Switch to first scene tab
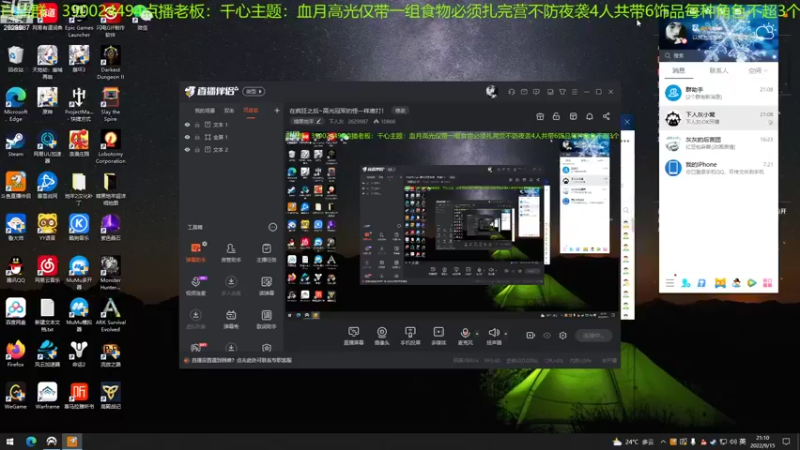Image resolution: width=800 pixels, height=450 pixels. (x=205, y=111)
